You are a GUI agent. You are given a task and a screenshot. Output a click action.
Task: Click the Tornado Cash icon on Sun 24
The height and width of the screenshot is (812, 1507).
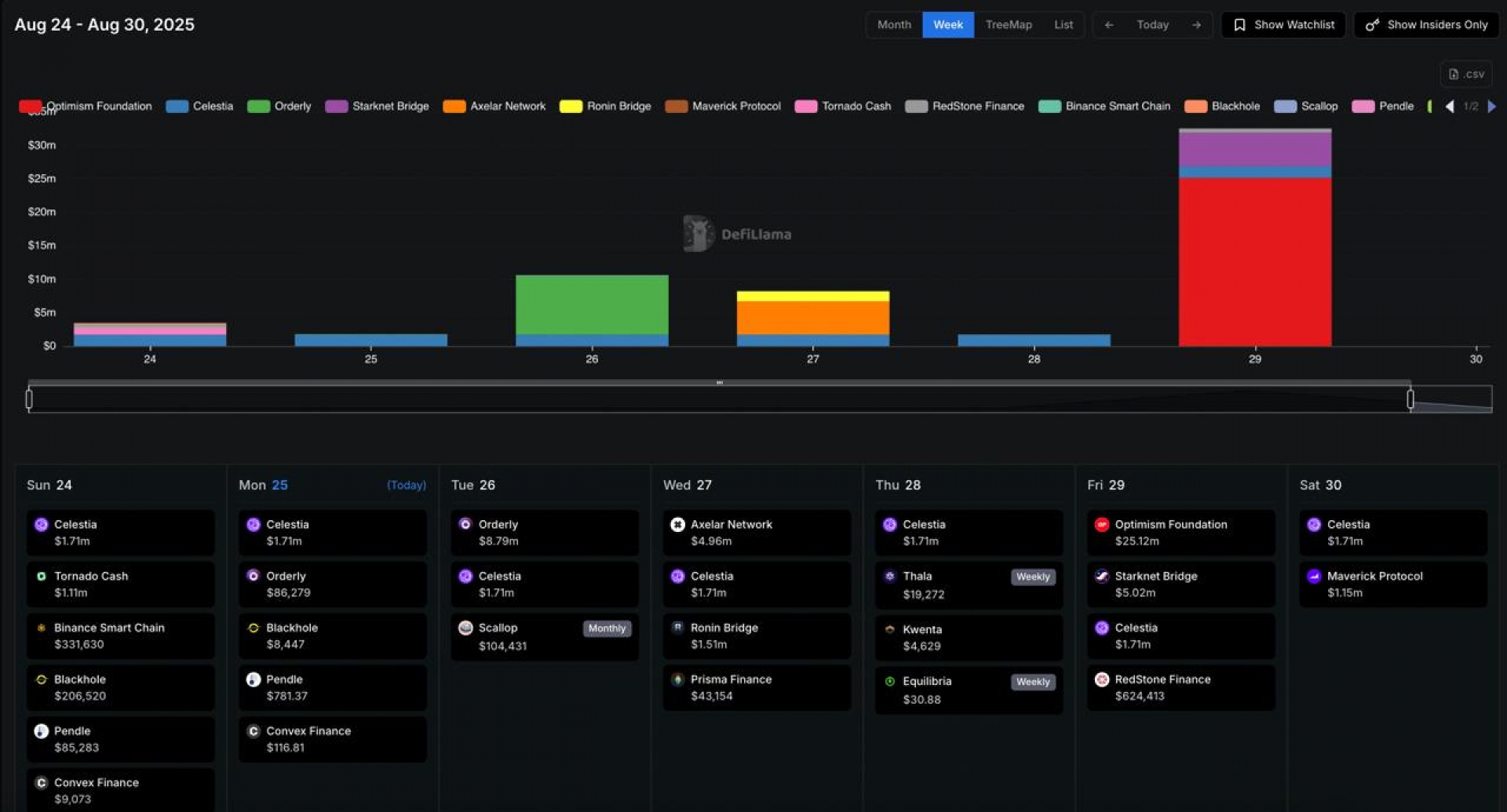point(42,577)
